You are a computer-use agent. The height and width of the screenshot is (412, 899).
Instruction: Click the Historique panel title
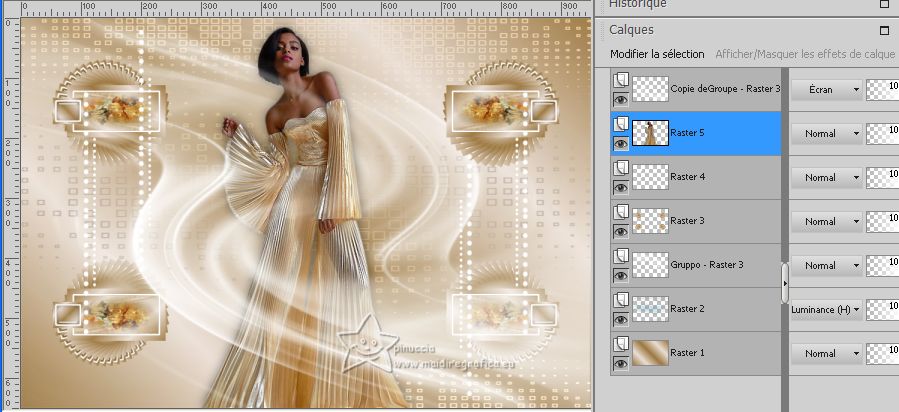(638, 4)
